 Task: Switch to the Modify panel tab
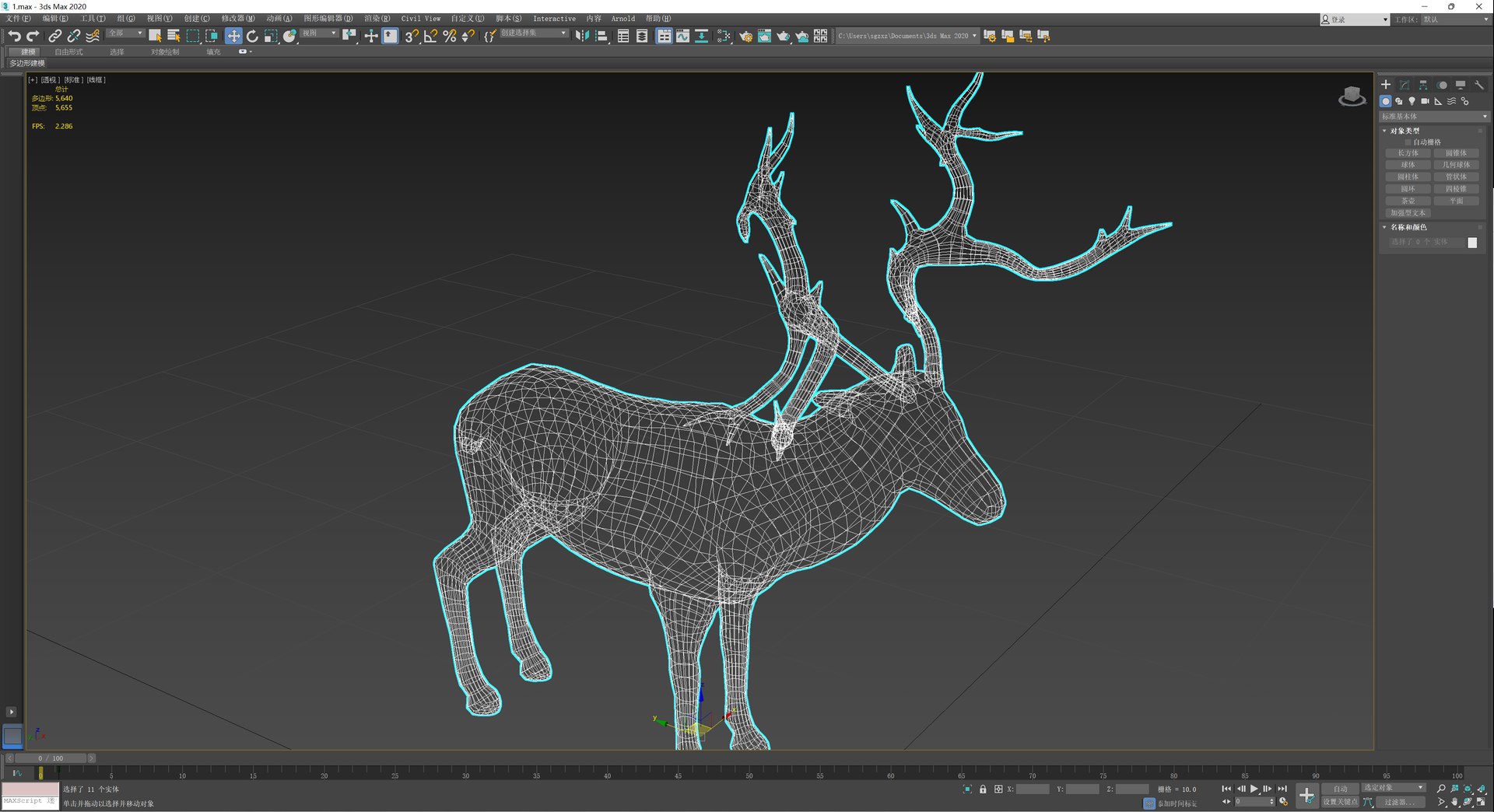click(x=1405, y=85)
